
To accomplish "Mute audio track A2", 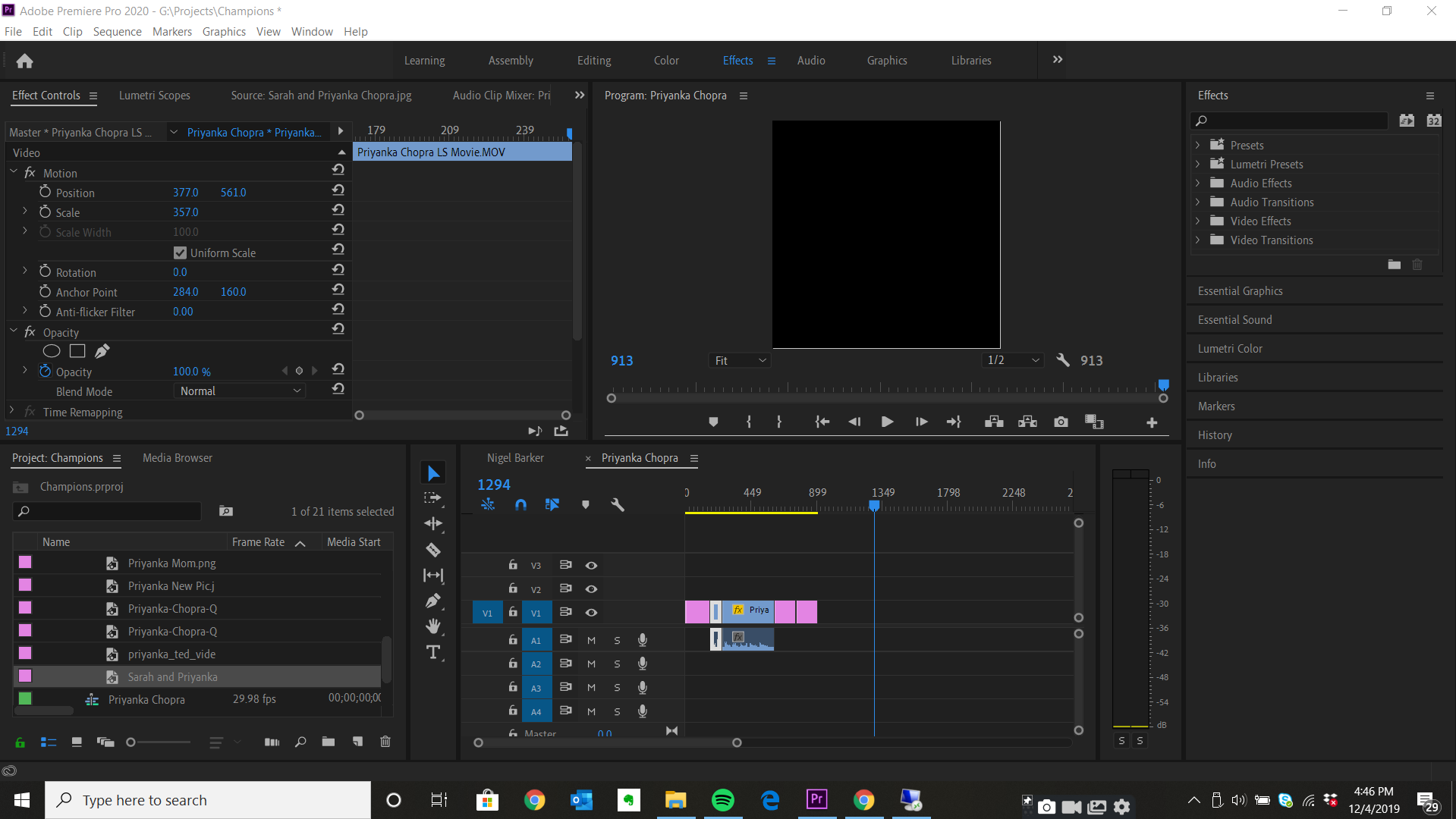I will click(x=591, y=664).
